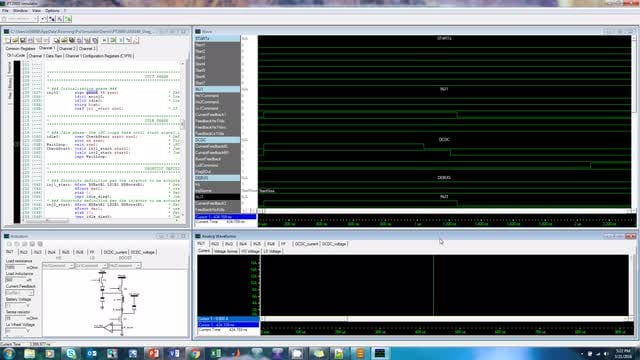Click the first icon in Actuators toolbar
This screenshot has width=640, height=360.
pyautogui.click(x=9, y=244)
